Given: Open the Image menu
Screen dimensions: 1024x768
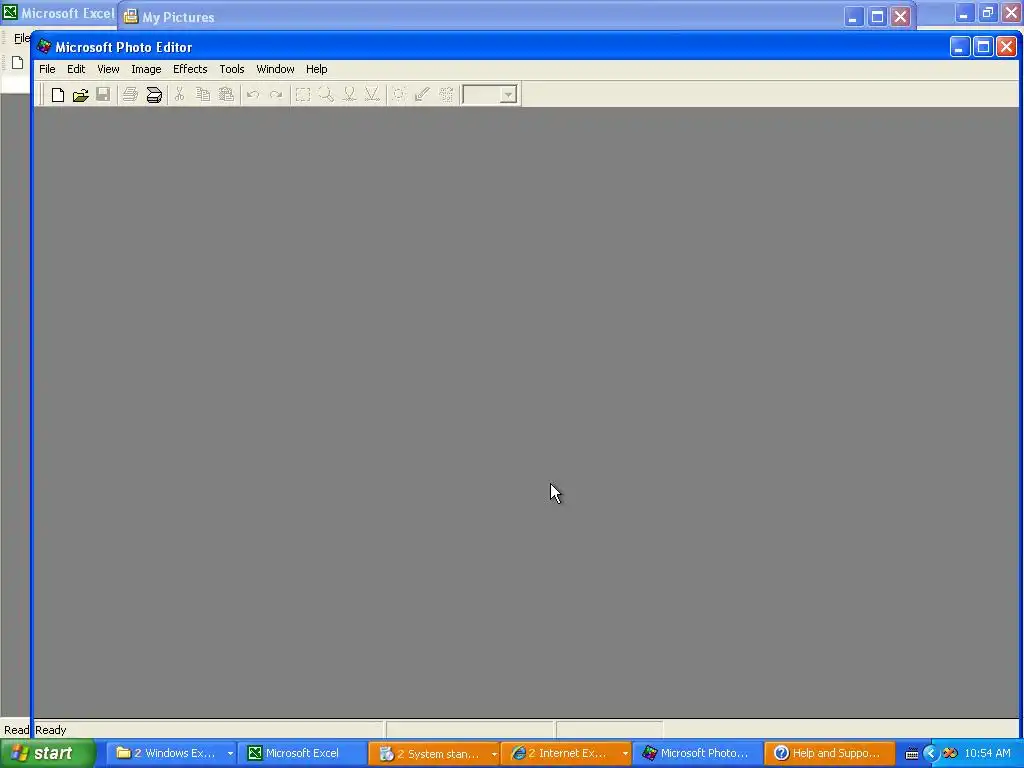Looking at the screenshot, I should click(x=146, y=69).
